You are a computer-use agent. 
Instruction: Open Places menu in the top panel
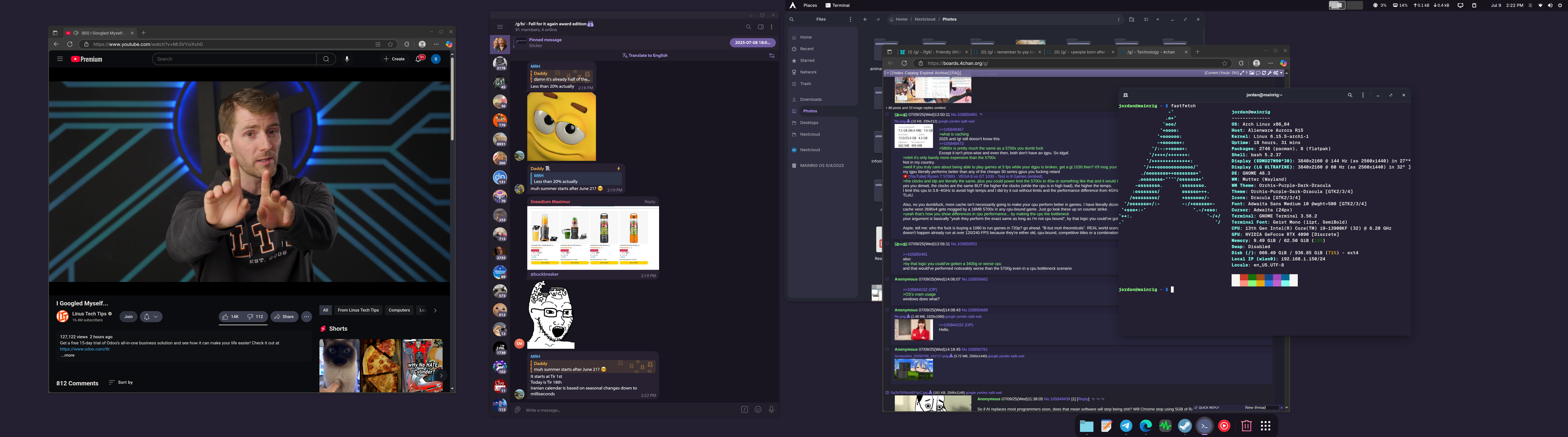[810, 6]
